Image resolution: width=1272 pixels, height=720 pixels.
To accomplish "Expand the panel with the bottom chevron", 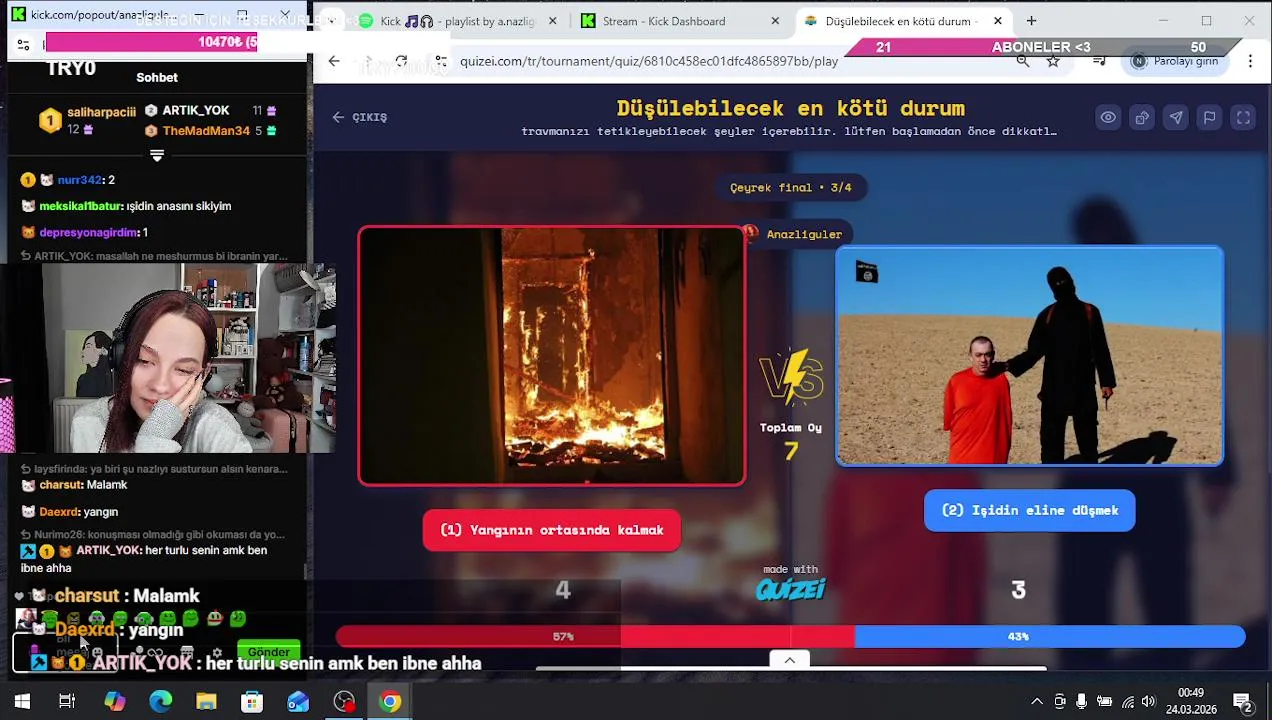I will 789,660.
